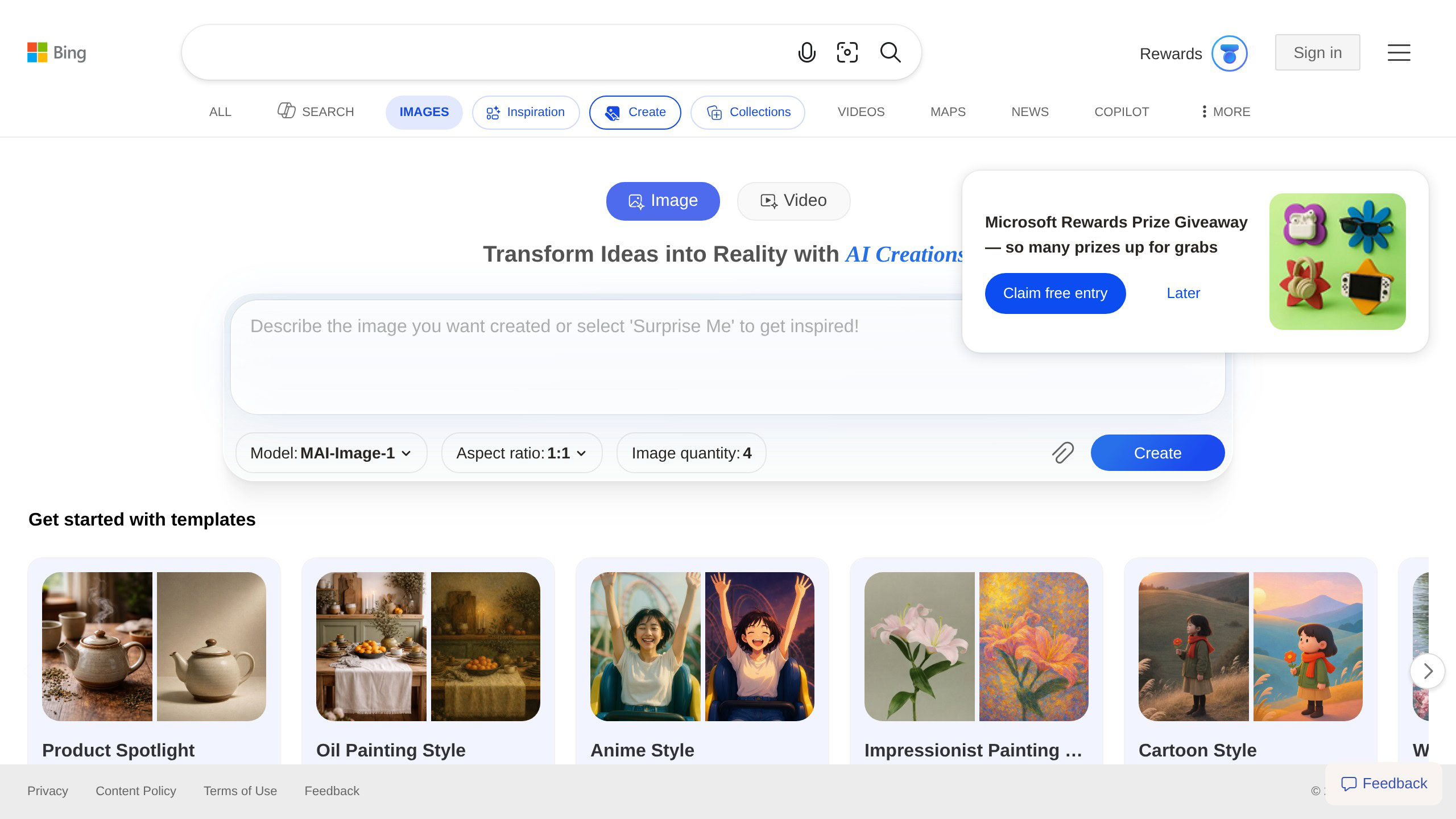This screenshot has width=1456, height=819.
Task: Click the microphone icon for voice search
Action: tap(806, 52)
